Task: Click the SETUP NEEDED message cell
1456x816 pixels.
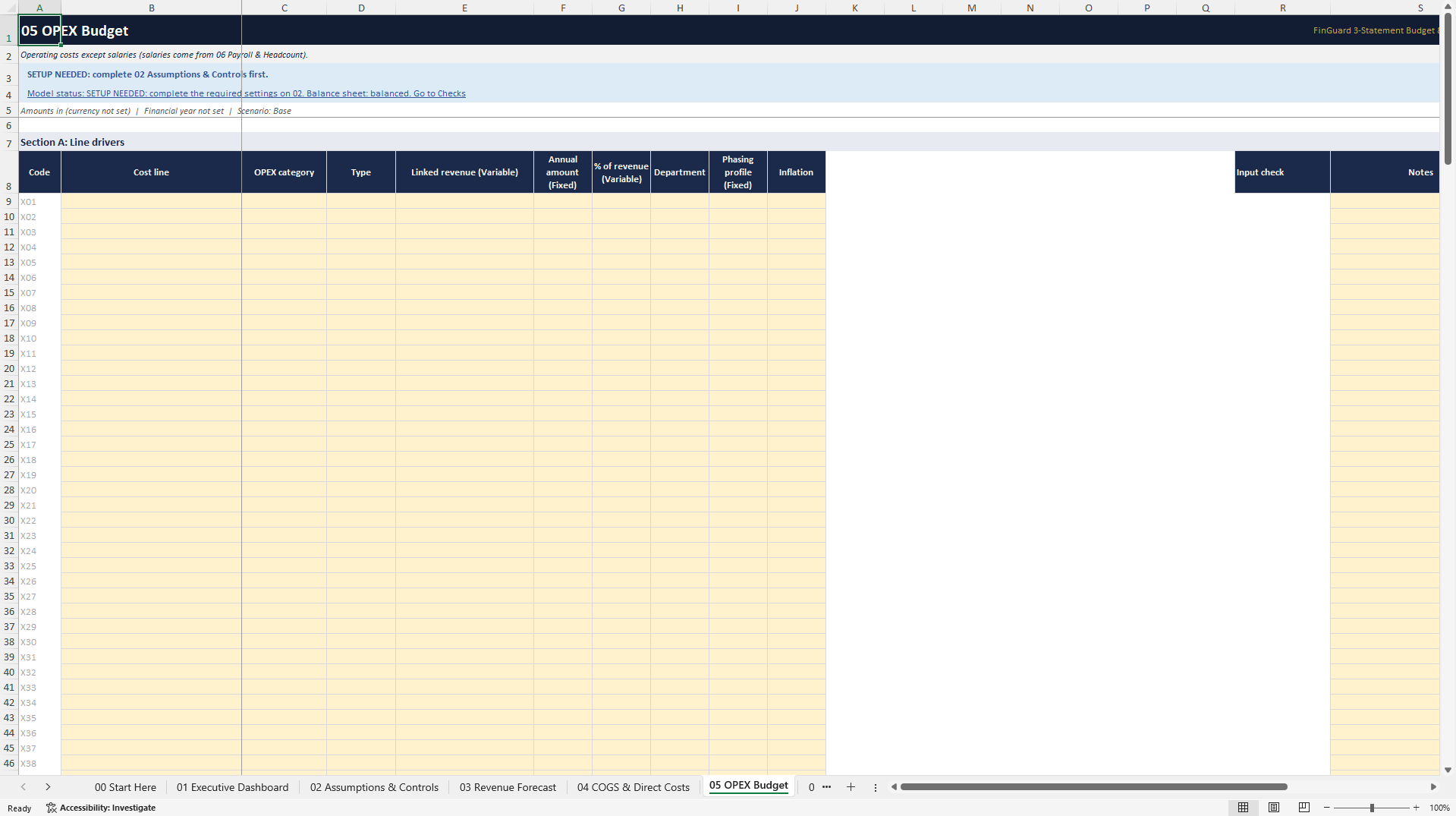Action: (147, 74)
